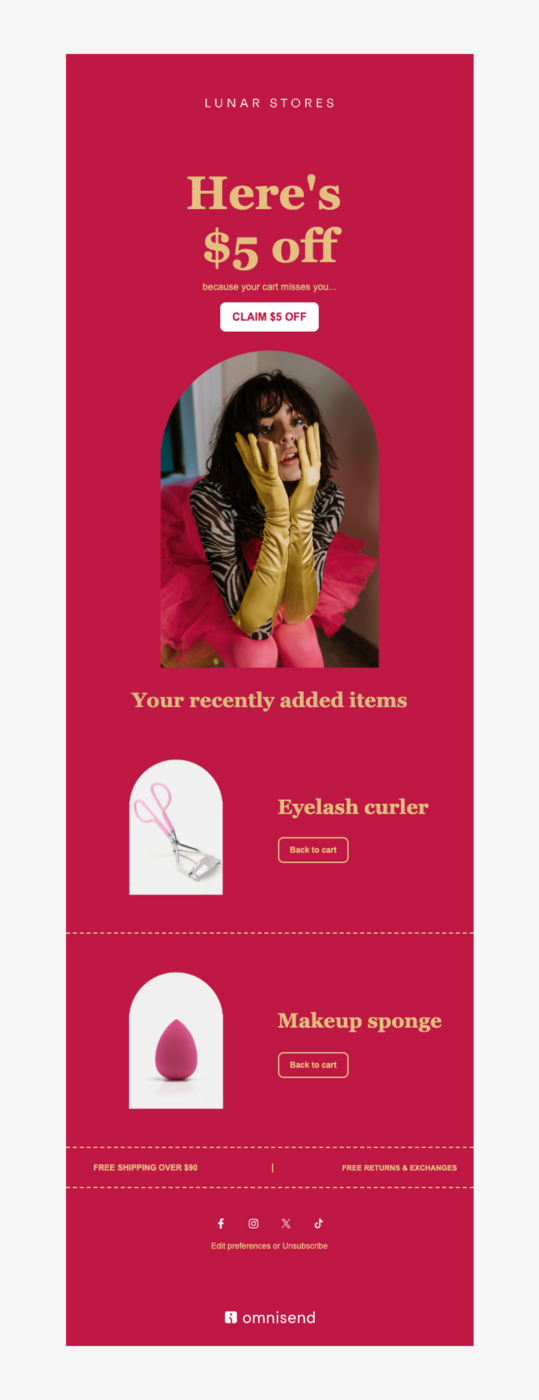This screenshot has height=1400, width=539.
Task: Click FREE SHIPPING OVER $90 text
Action: 145,1168
